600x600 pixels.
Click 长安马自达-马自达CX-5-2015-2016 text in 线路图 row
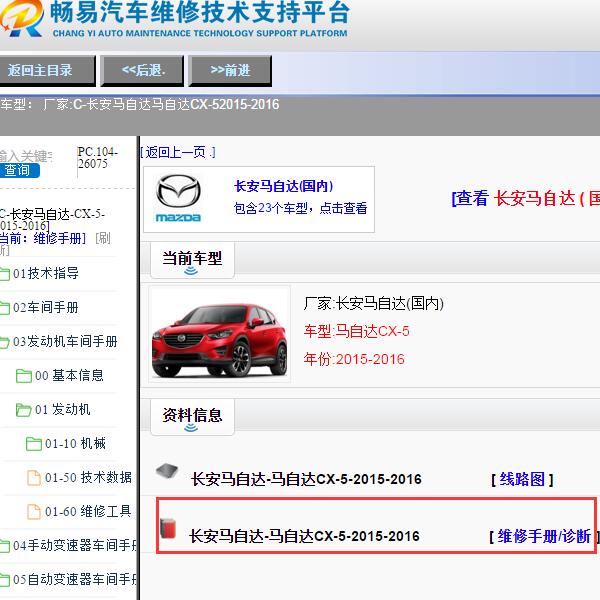[x=306, y=479]
